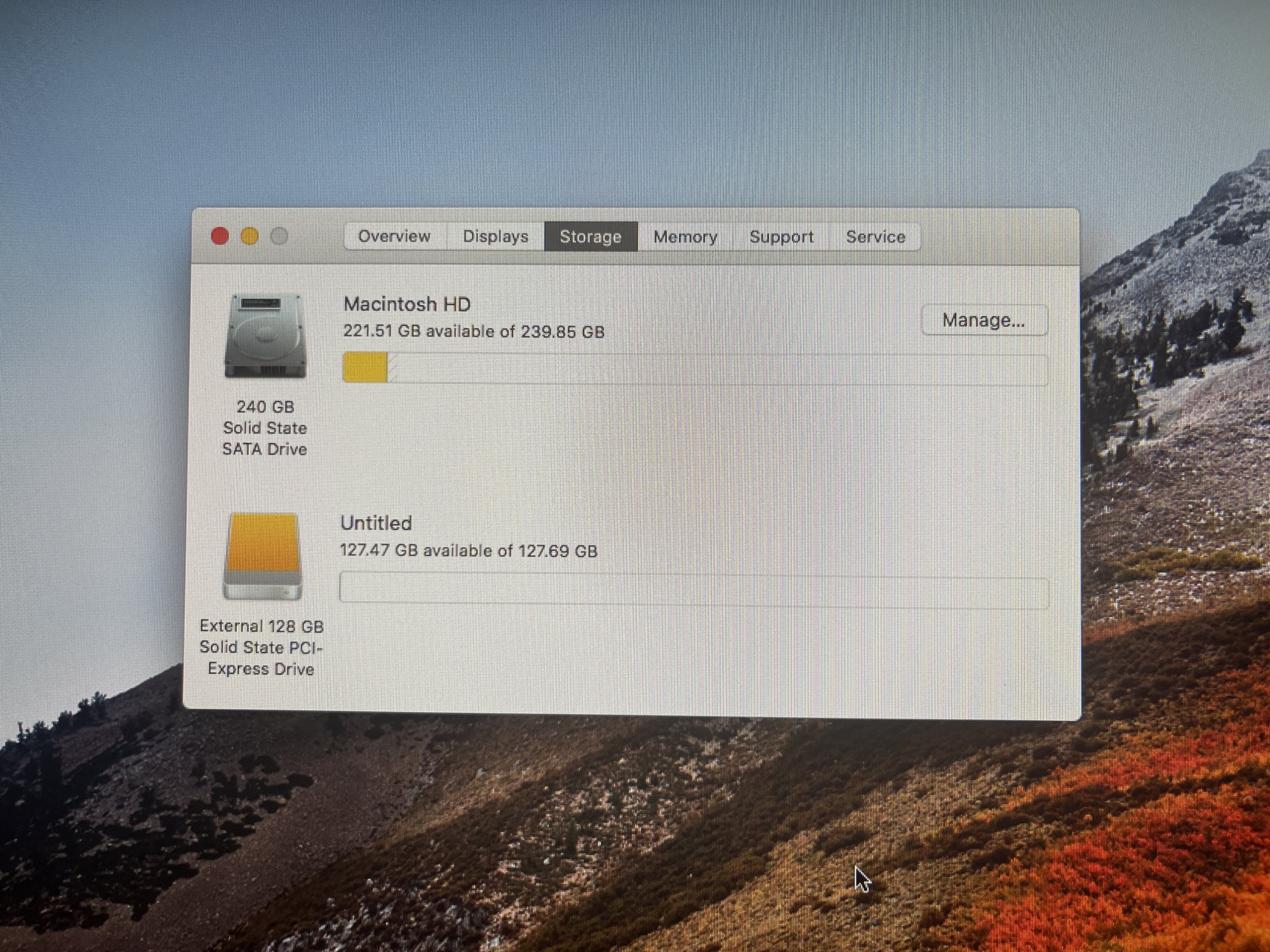The image size is (1270, 952).
Task: Click the 127.47 GB available text
Action: click(469, 550)
